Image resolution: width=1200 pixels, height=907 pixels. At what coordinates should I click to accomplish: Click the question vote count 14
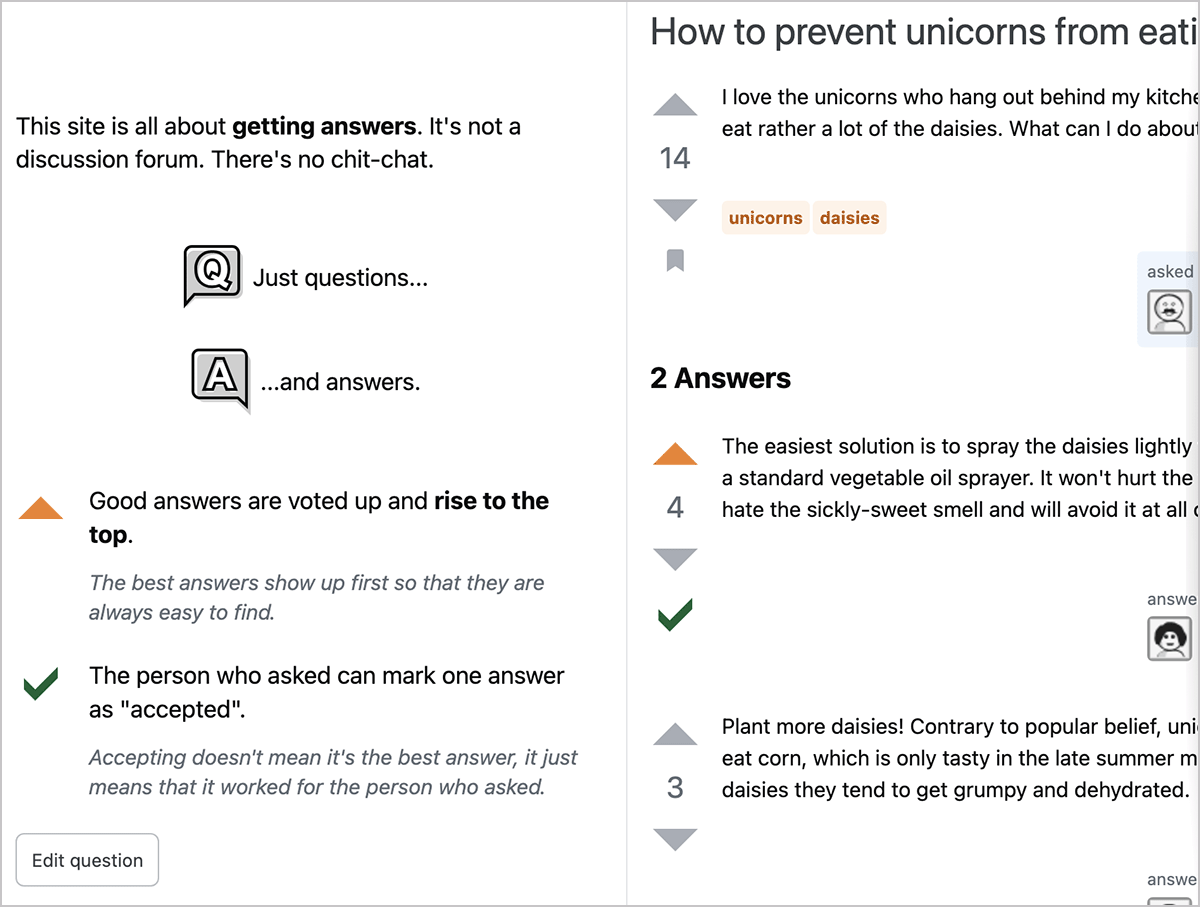[x=675, y=158]
